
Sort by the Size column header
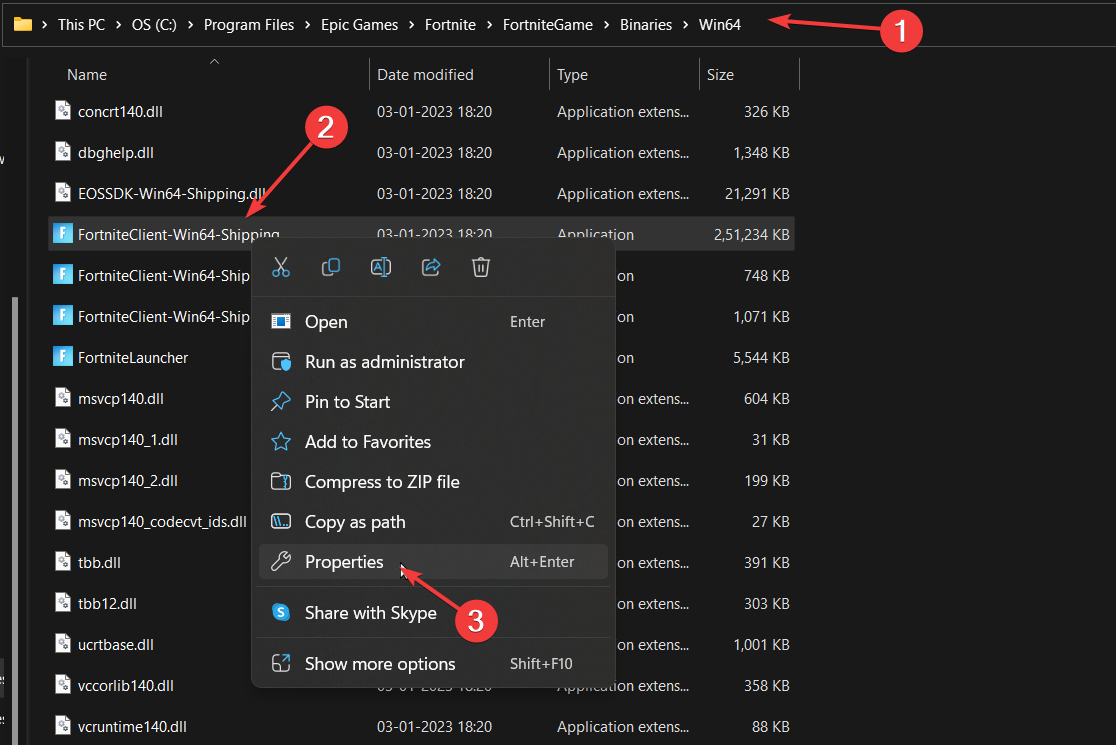(x=720, y=75)
